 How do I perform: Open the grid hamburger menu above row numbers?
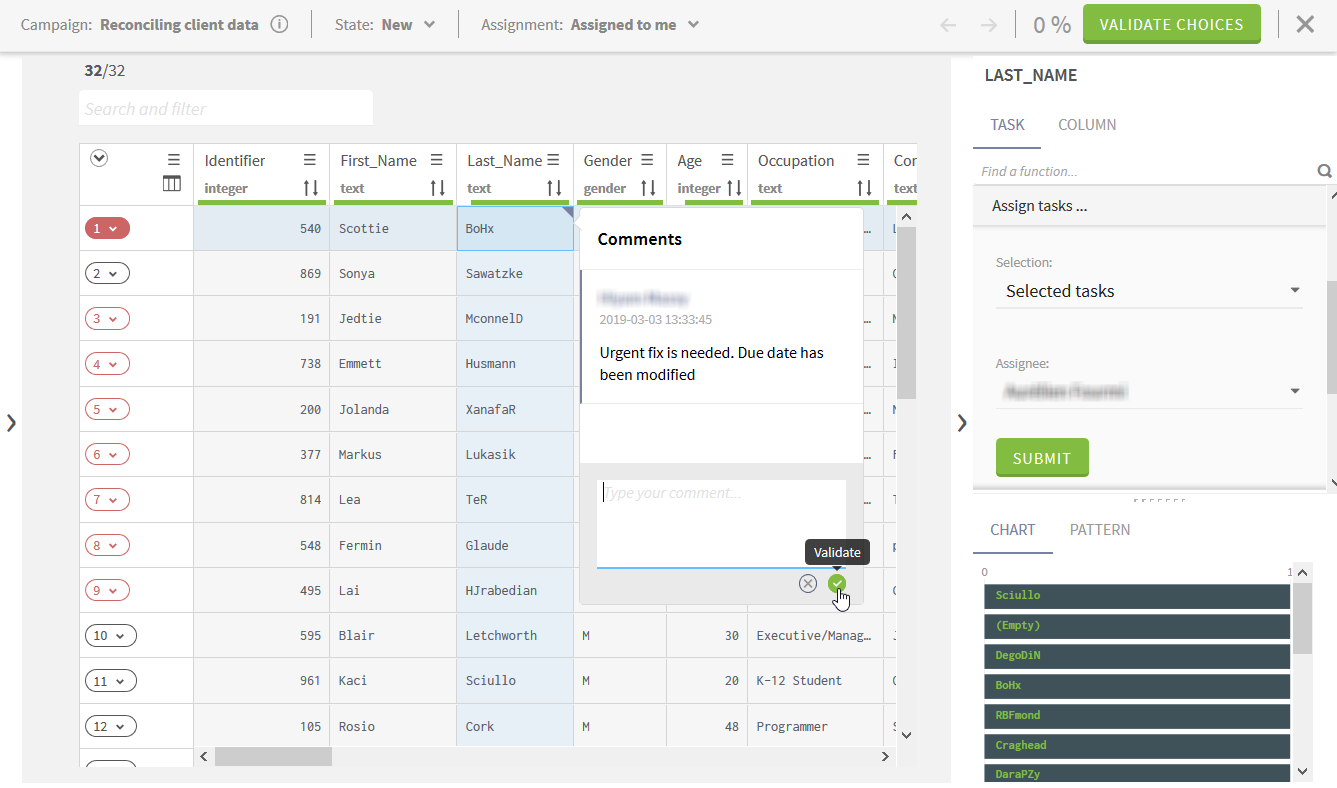point(174,159)
